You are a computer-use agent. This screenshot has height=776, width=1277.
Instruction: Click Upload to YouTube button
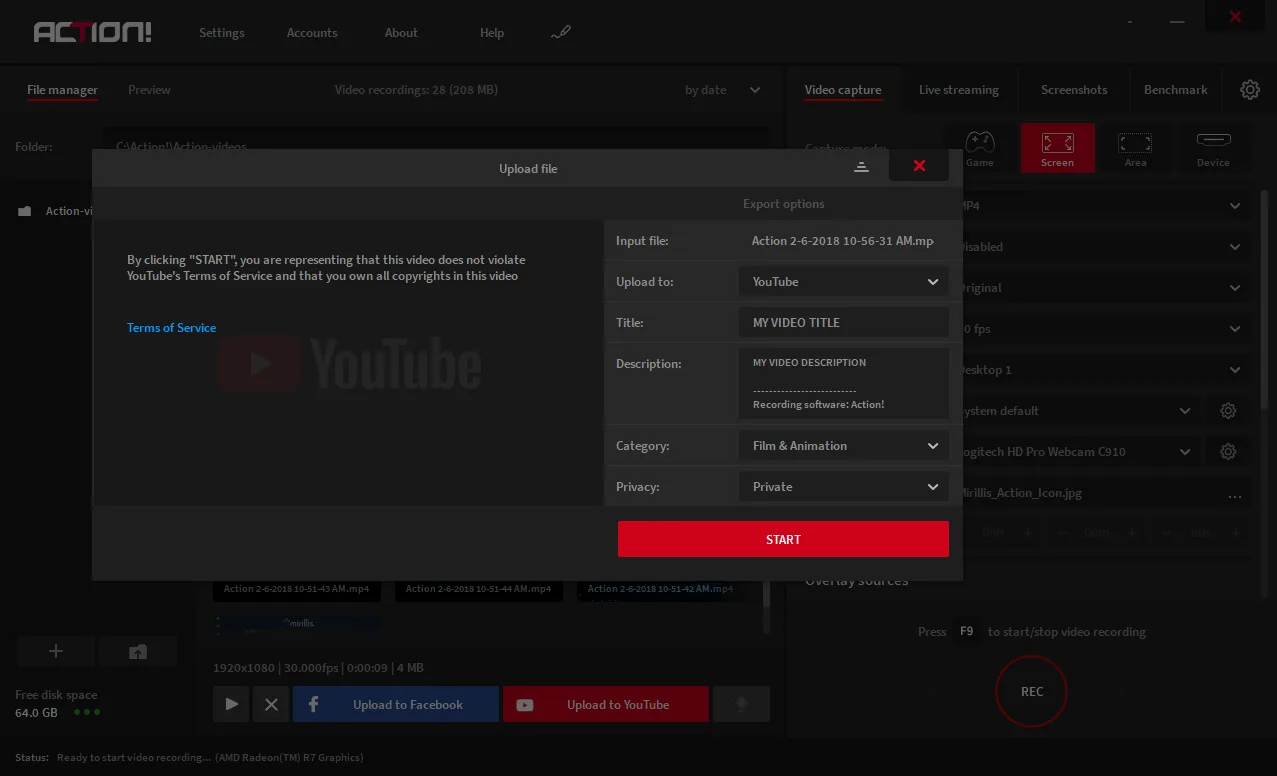tap(606, 704)
